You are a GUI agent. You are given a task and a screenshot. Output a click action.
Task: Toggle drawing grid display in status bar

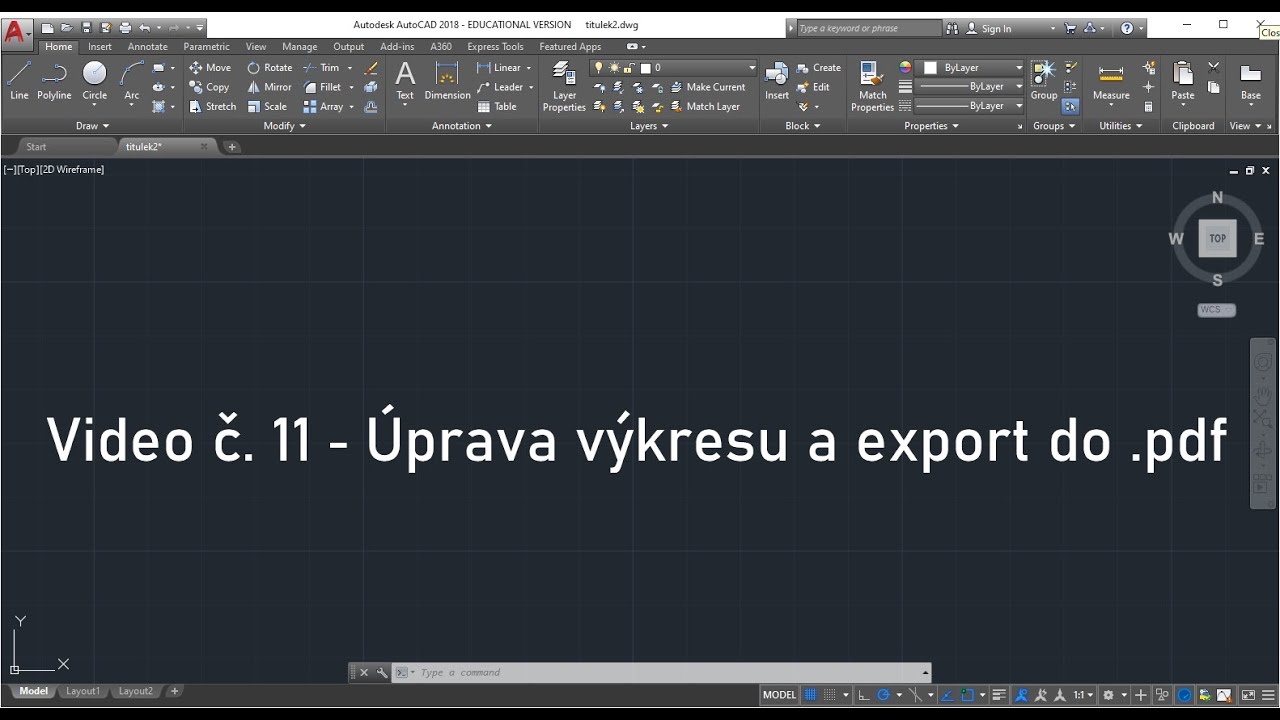[x=810, y=695]
